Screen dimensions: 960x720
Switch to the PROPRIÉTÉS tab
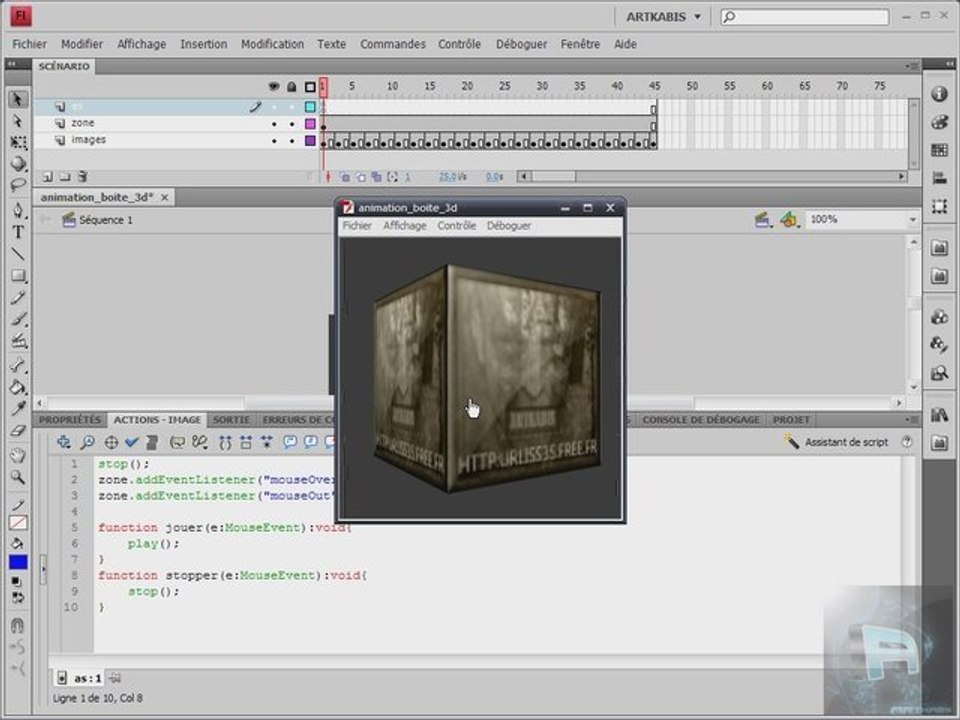(70, 419)
